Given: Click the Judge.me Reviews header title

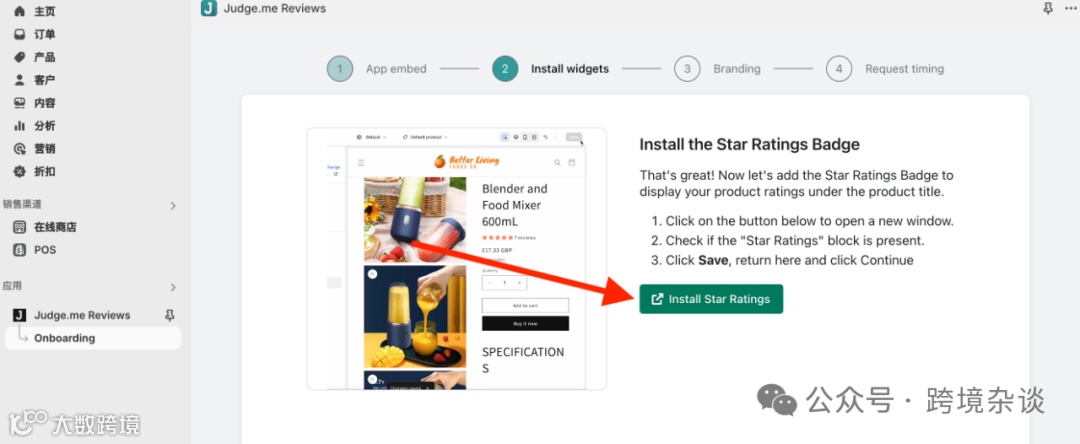Looking at the screenshot, I should click(x=275, y=8).
